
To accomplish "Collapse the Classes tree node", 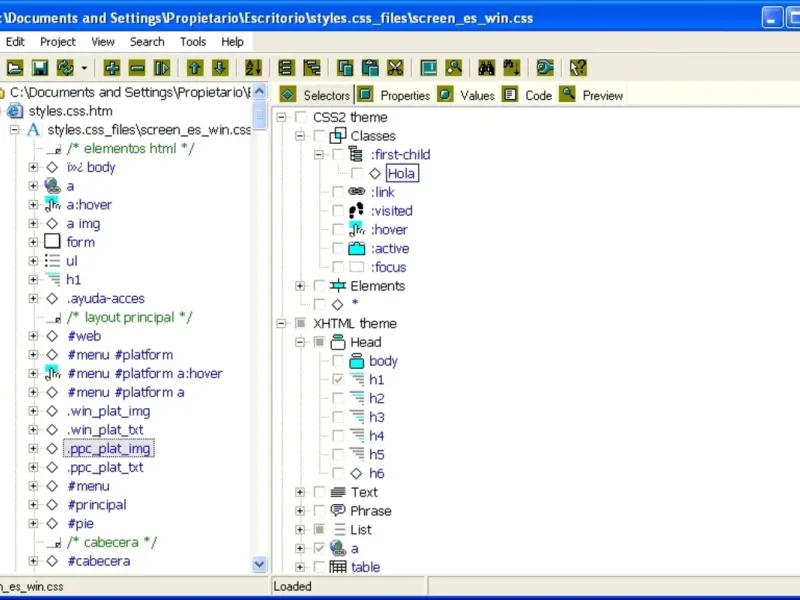I will pos(300,136).
